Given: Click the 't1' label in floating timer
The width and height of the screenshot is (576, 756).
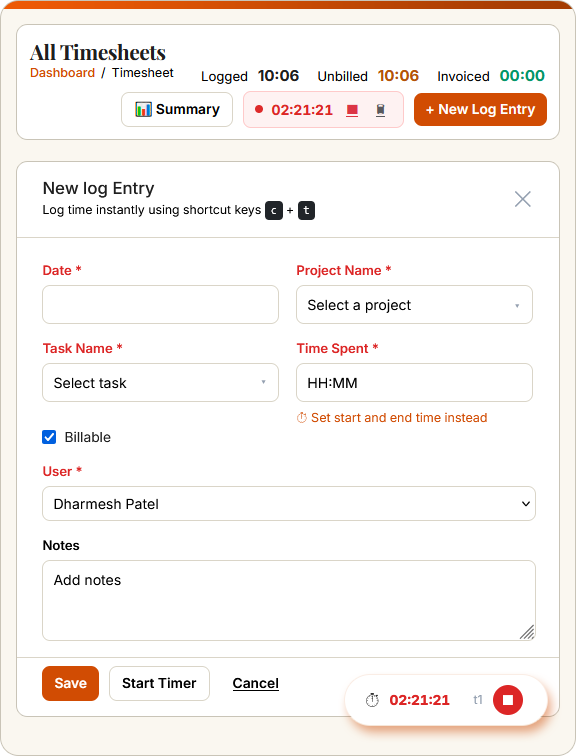Looking at the screenshot, I should point(478,700).
